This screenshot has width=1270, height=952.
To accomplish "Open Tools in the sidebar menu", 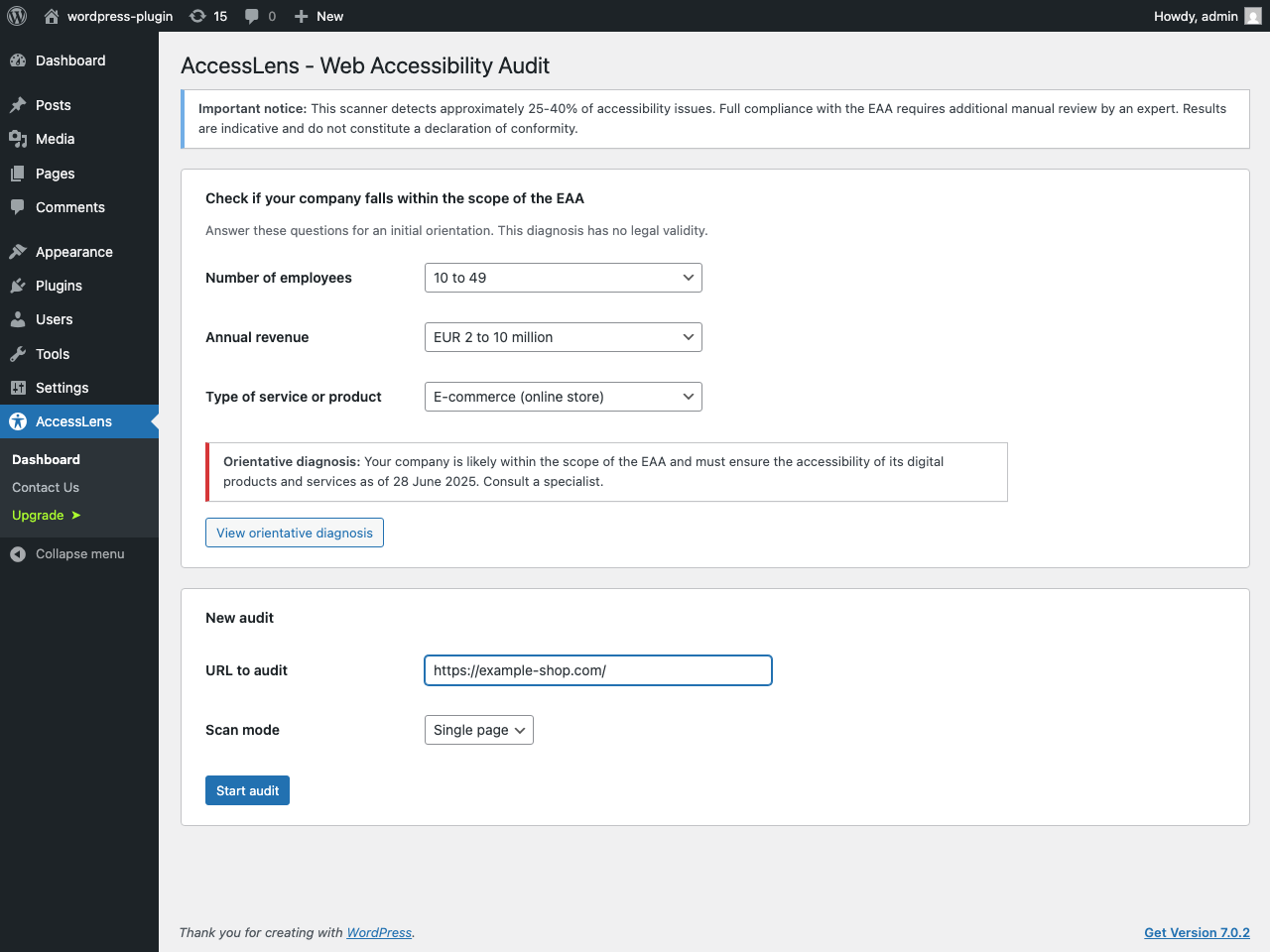I will (x=79, y=354).
